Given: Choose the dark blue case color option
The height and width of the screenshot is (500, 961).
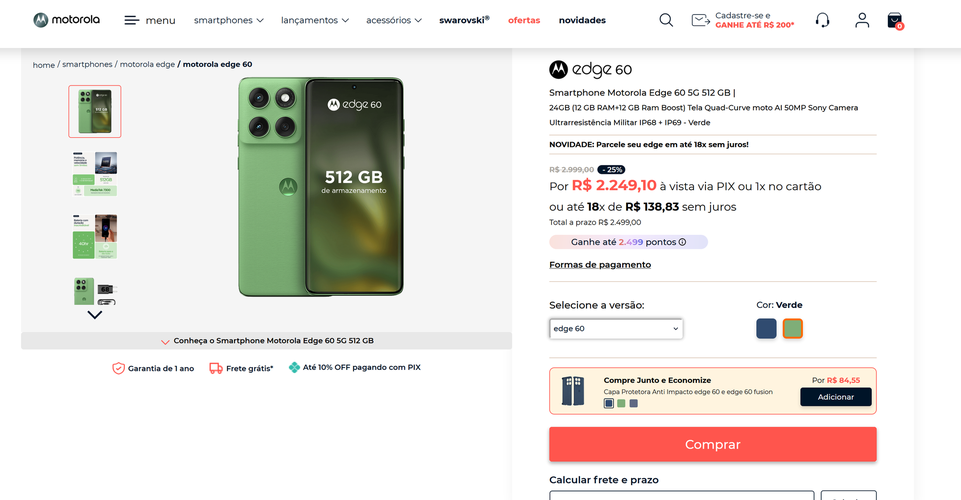Looking at the screenshot, I should (609, 403).
